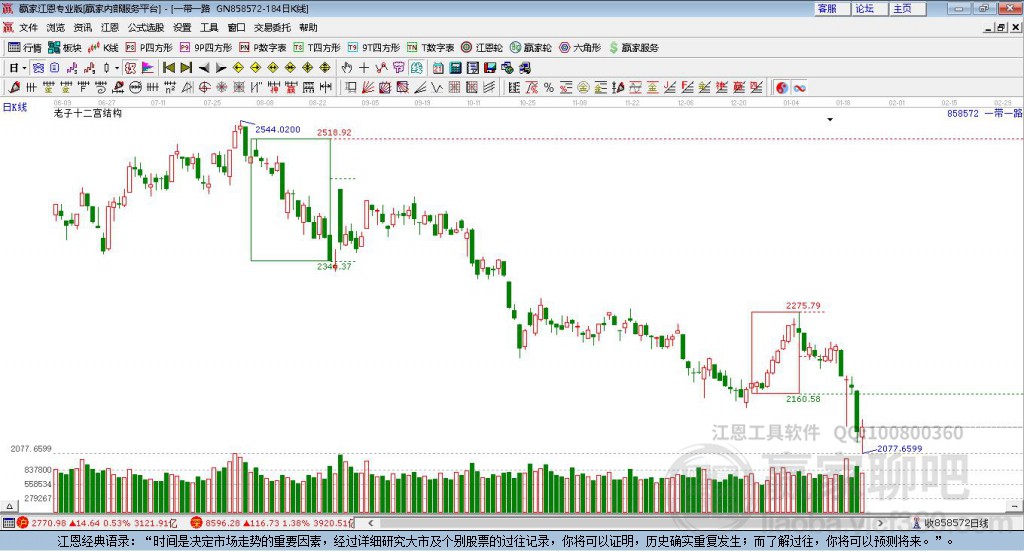Click the red yin-yang icon
Screen dimensions: 1024x551
(x=782, y=87)
